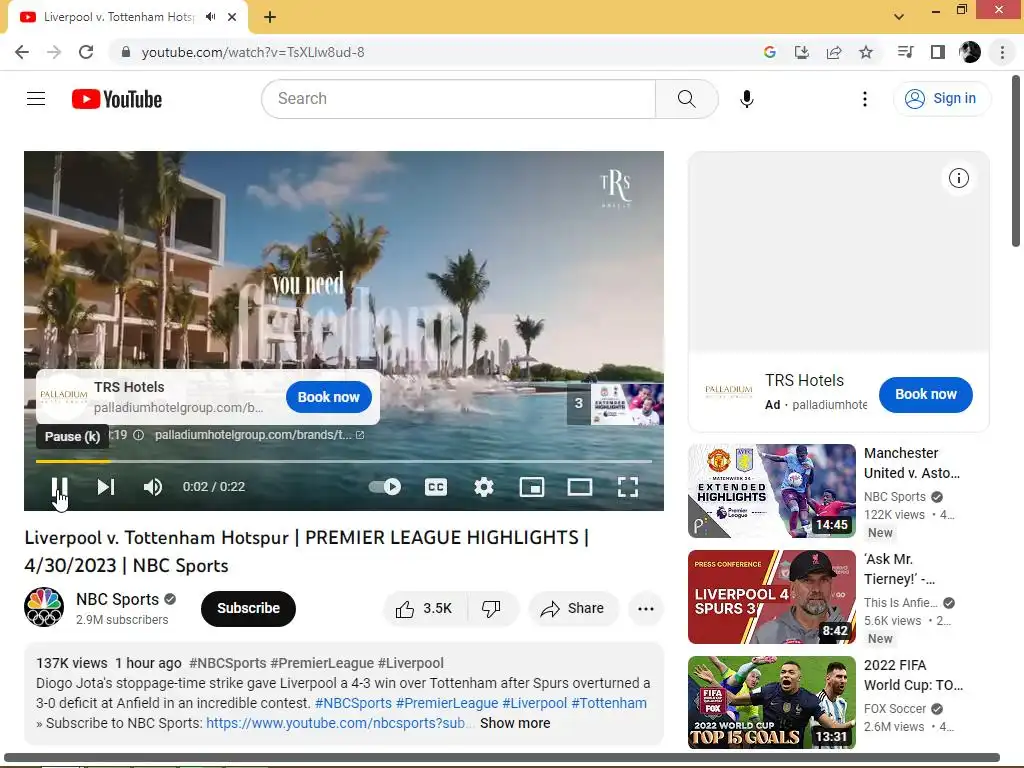Share this page icon in address bar
Image resolution: width=1024 pixels, height=768 pixels.
coord(834,52)
